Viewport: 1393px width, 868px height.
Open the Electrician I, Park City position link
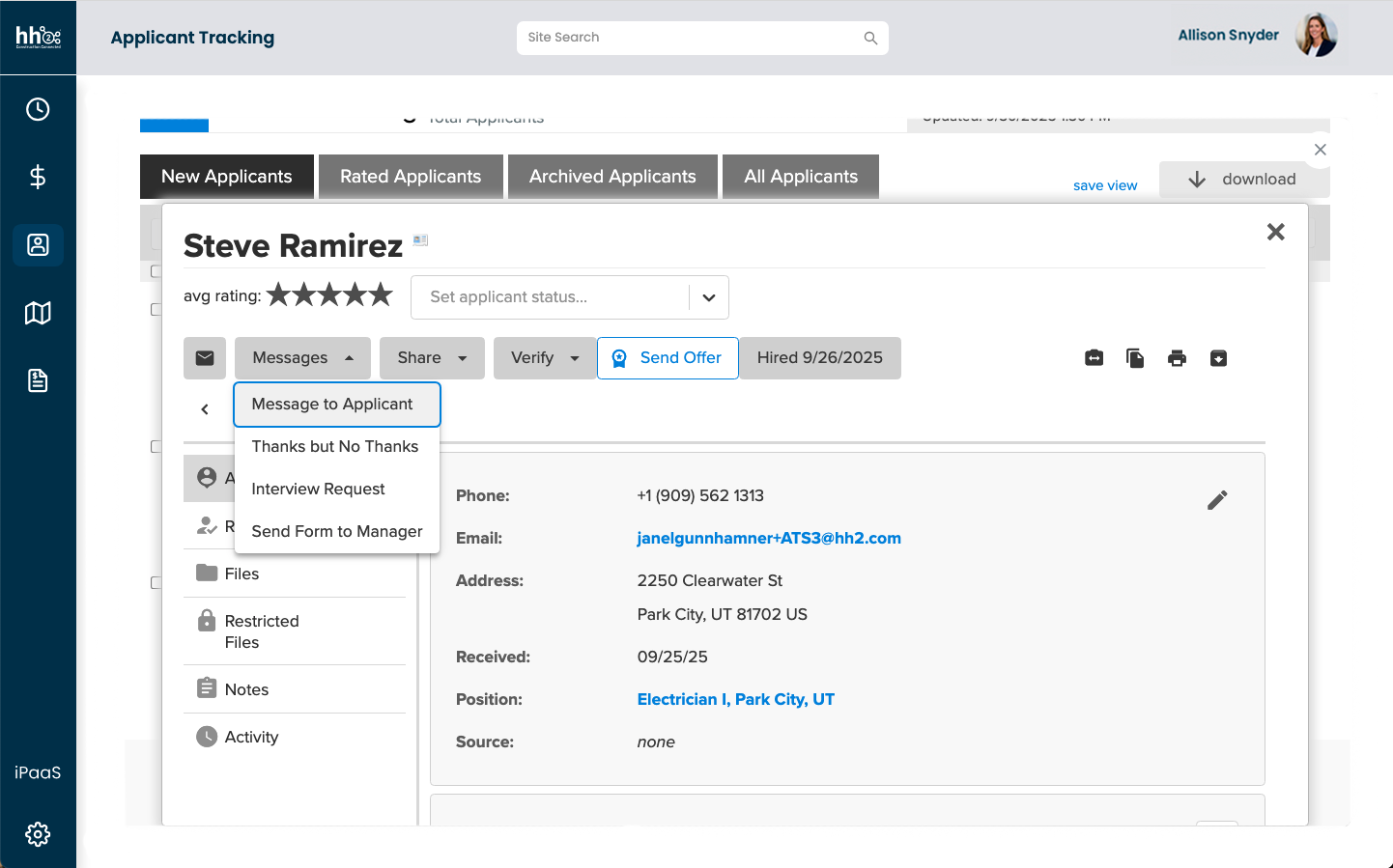click(735, 700)
